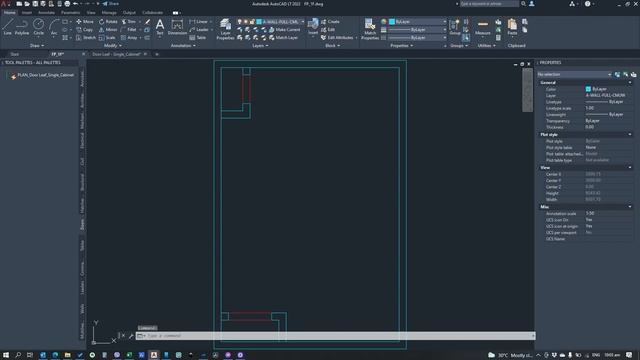This screenshot has width=640, height=360.
Task: Click the Paste clipboard tool
Action: click(512, 27)
